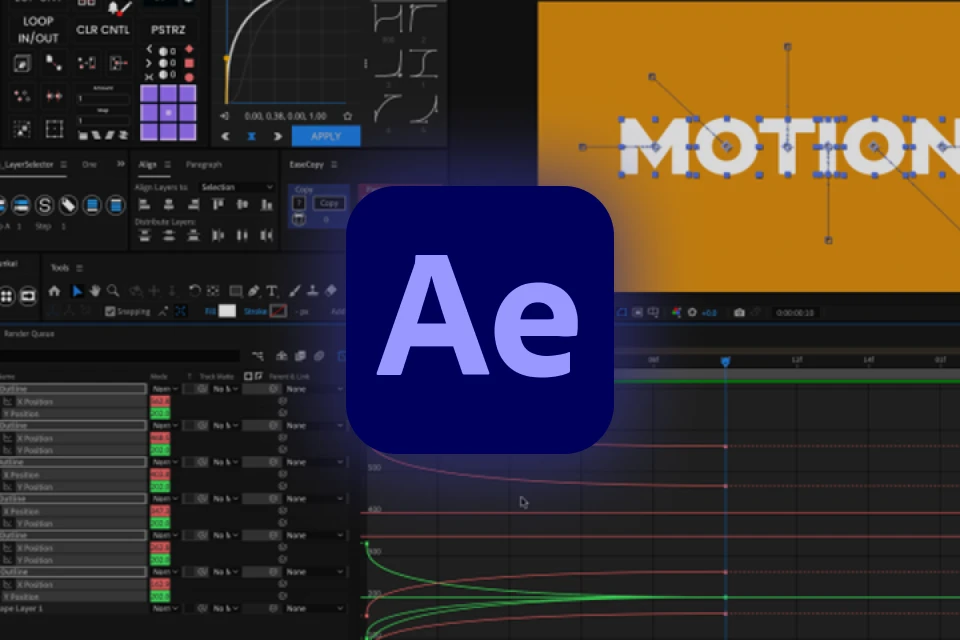
Task: Select the Clone Stamp tool
Action: (312, 291)
